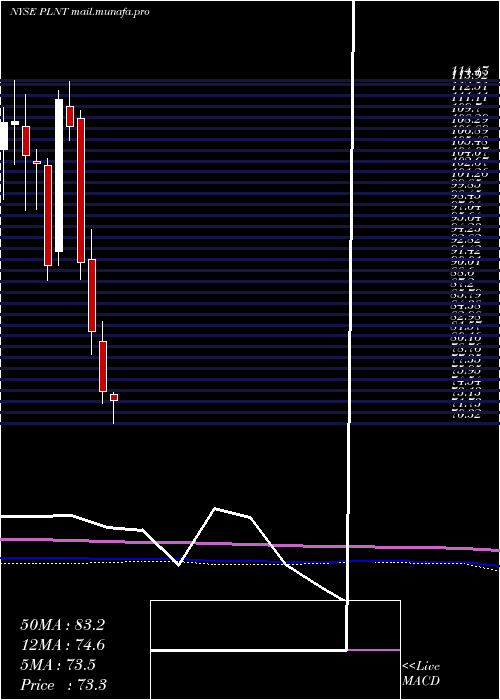The width and height of the screenshot is (500, 700).
Task: Click the tall white candlestick body
Action: pyautogui.click(x=59, y=175)
